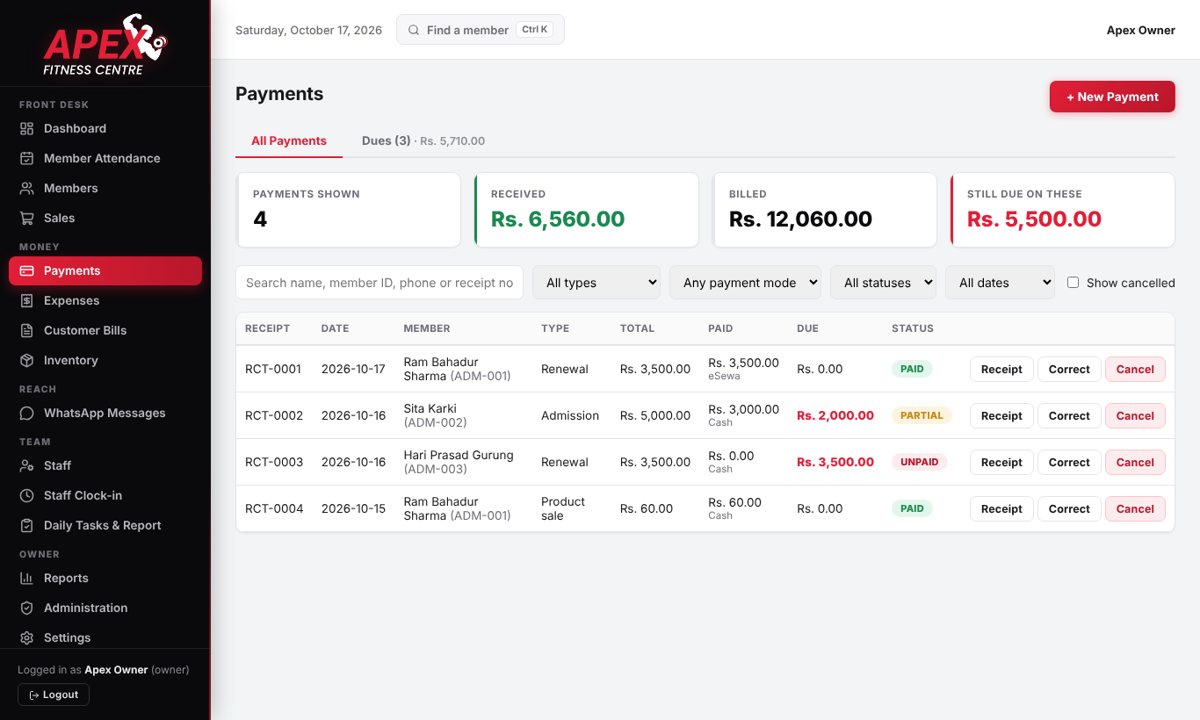Click the due amount Rs. 2,000.00
Image resolution: width=1200 pixels, height=720 pixels.
pos(835,416)
